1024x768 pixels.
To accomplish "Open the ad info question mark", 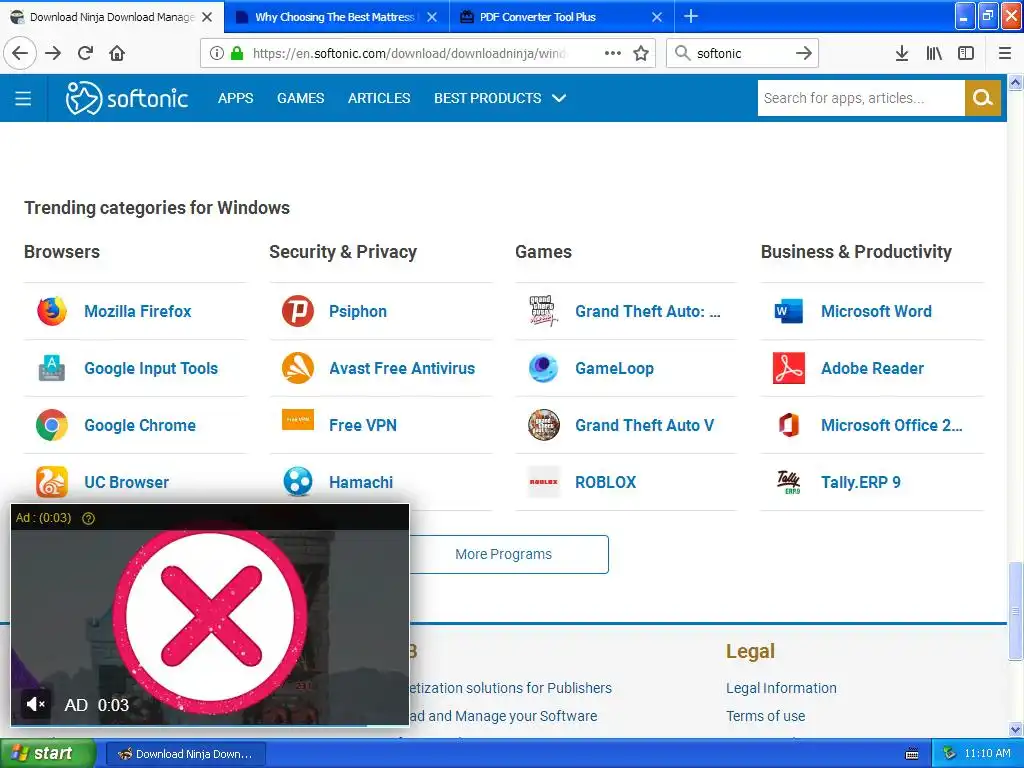I will pyautogui.click(x=89, y=518).
